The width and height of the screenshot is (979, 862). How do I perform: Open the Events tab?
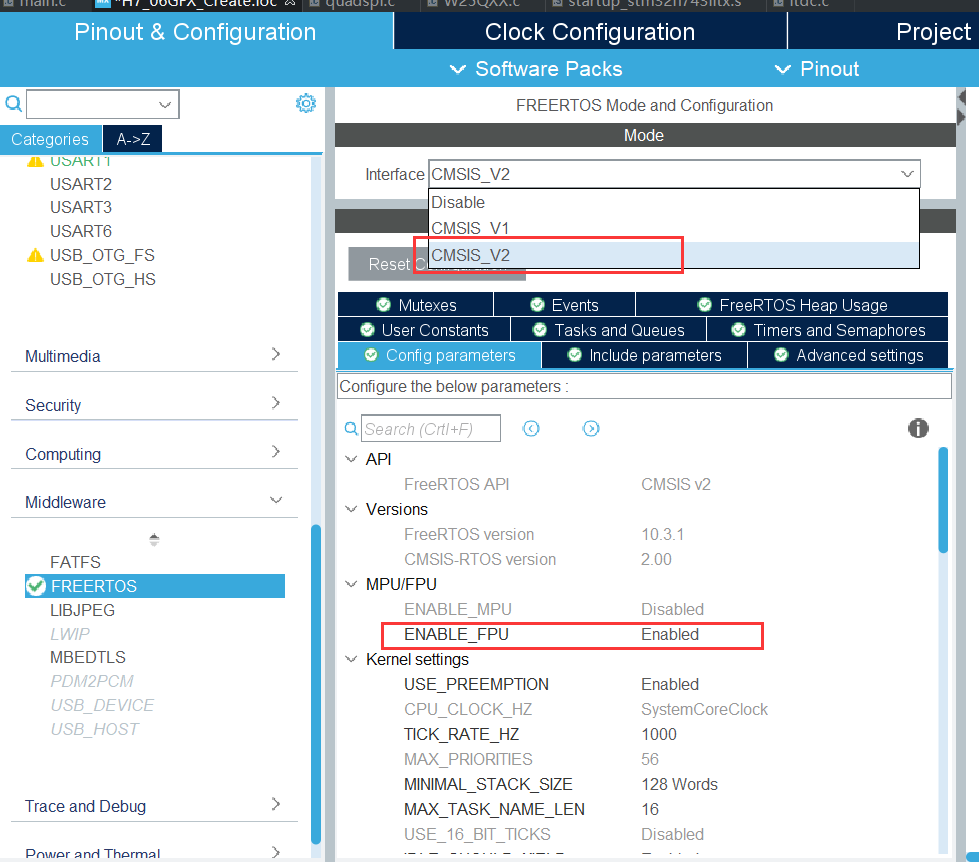click(564, 305)
